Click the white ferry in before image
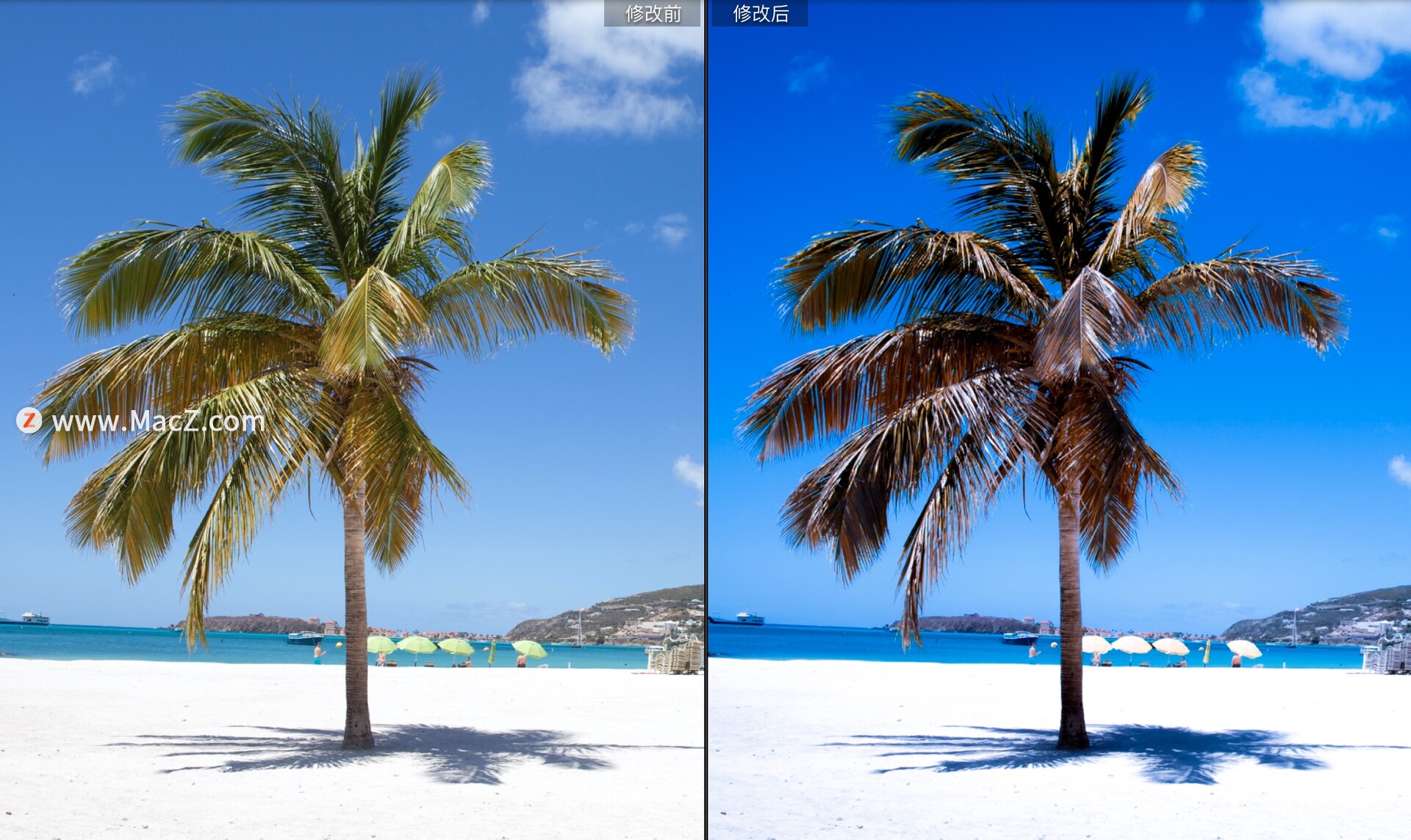Screen dimensions: 1411x840 (x=34, y=618)
